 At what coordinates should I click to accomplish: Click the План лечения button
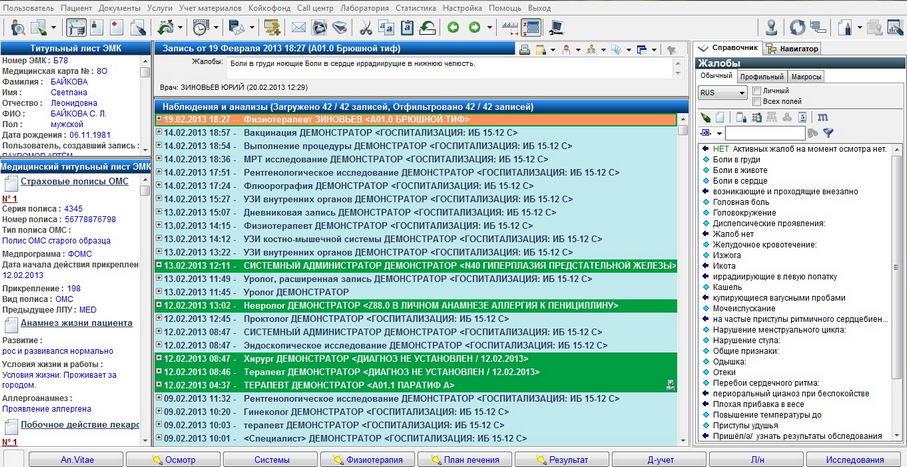465,460
